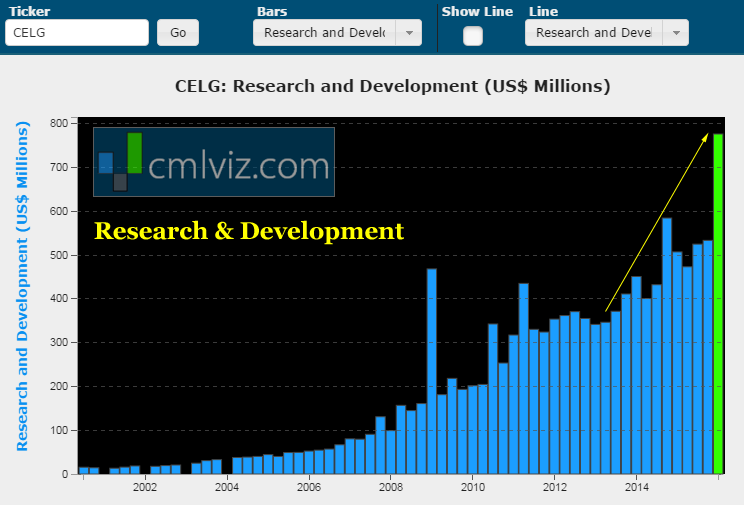Click the '2004' x-axis label
This screenshot has width=744, height=505.
(x=227, y=487)
